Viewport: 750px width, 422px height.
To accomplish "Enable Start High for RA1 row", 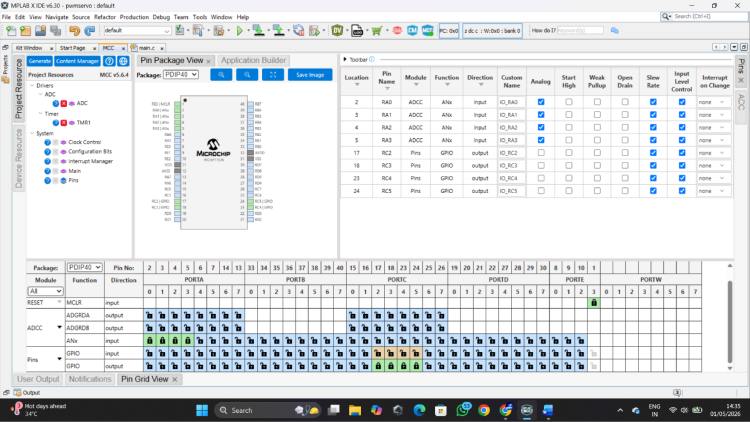I will 569,115.
